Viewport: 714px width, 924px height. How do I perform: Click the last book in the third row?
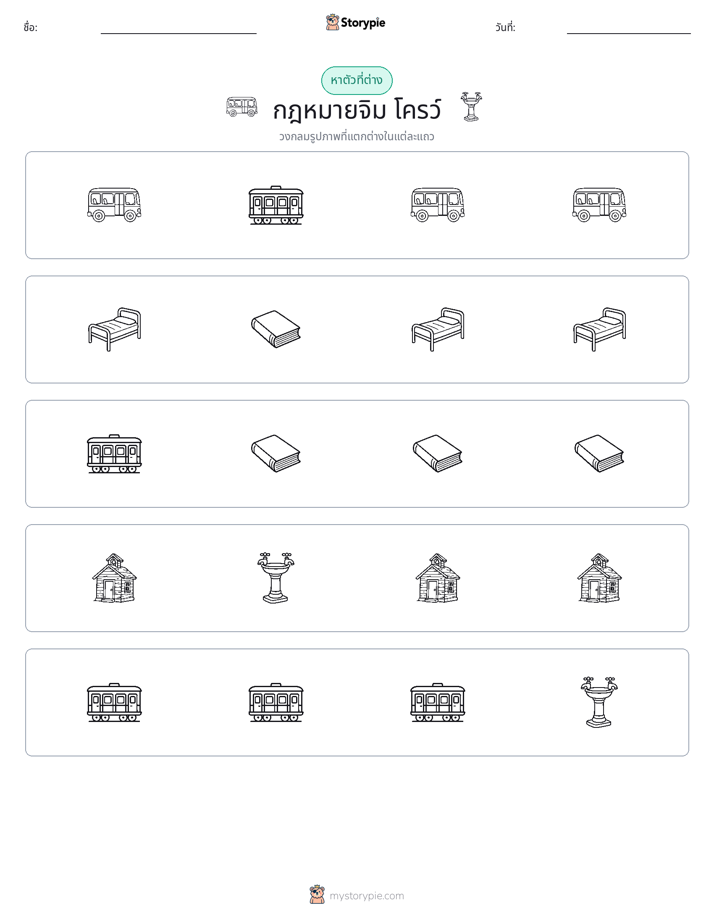pos(599,453)
